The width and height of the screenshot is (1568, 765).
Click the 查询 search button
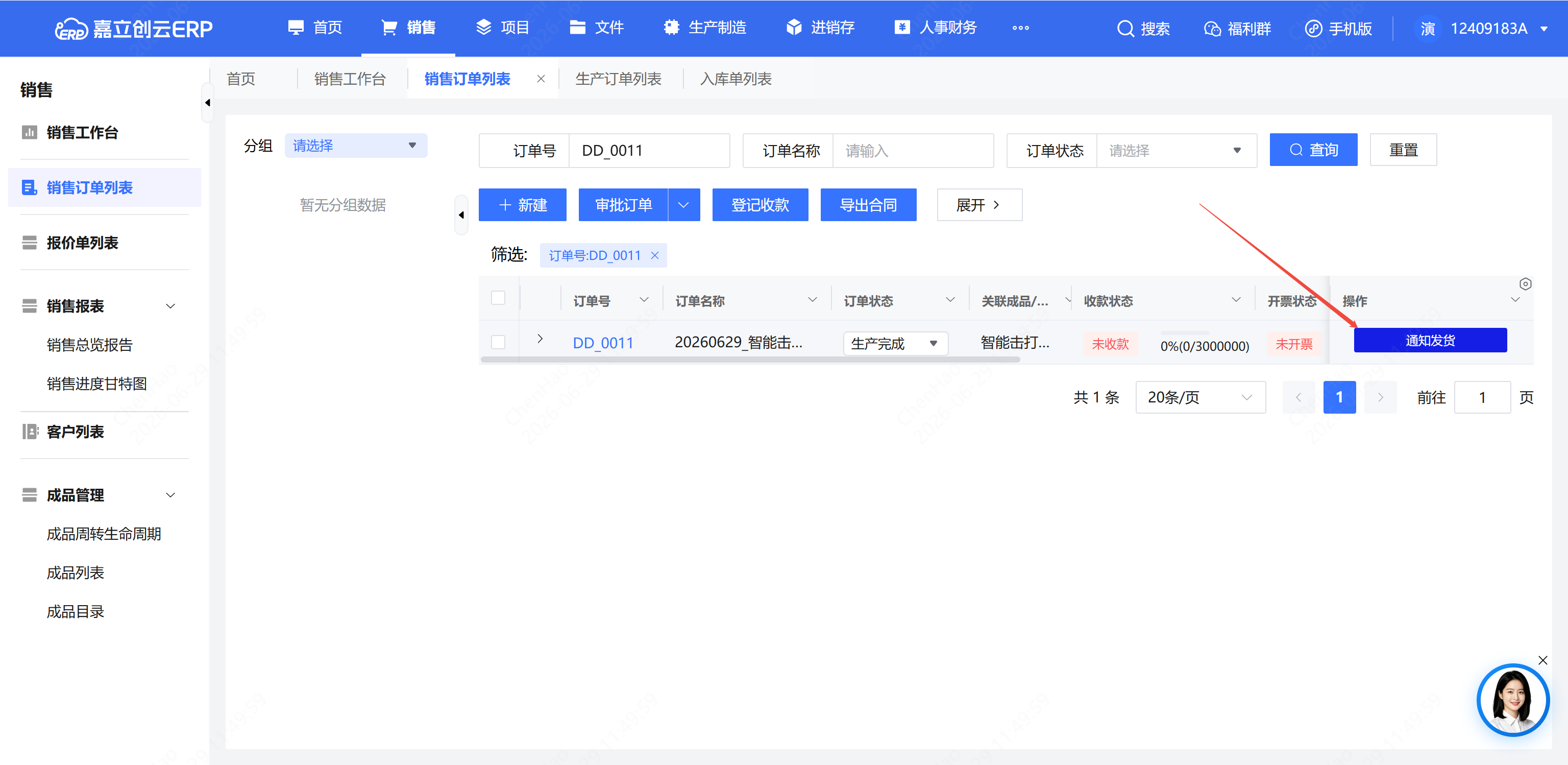tap(1314, 150)
